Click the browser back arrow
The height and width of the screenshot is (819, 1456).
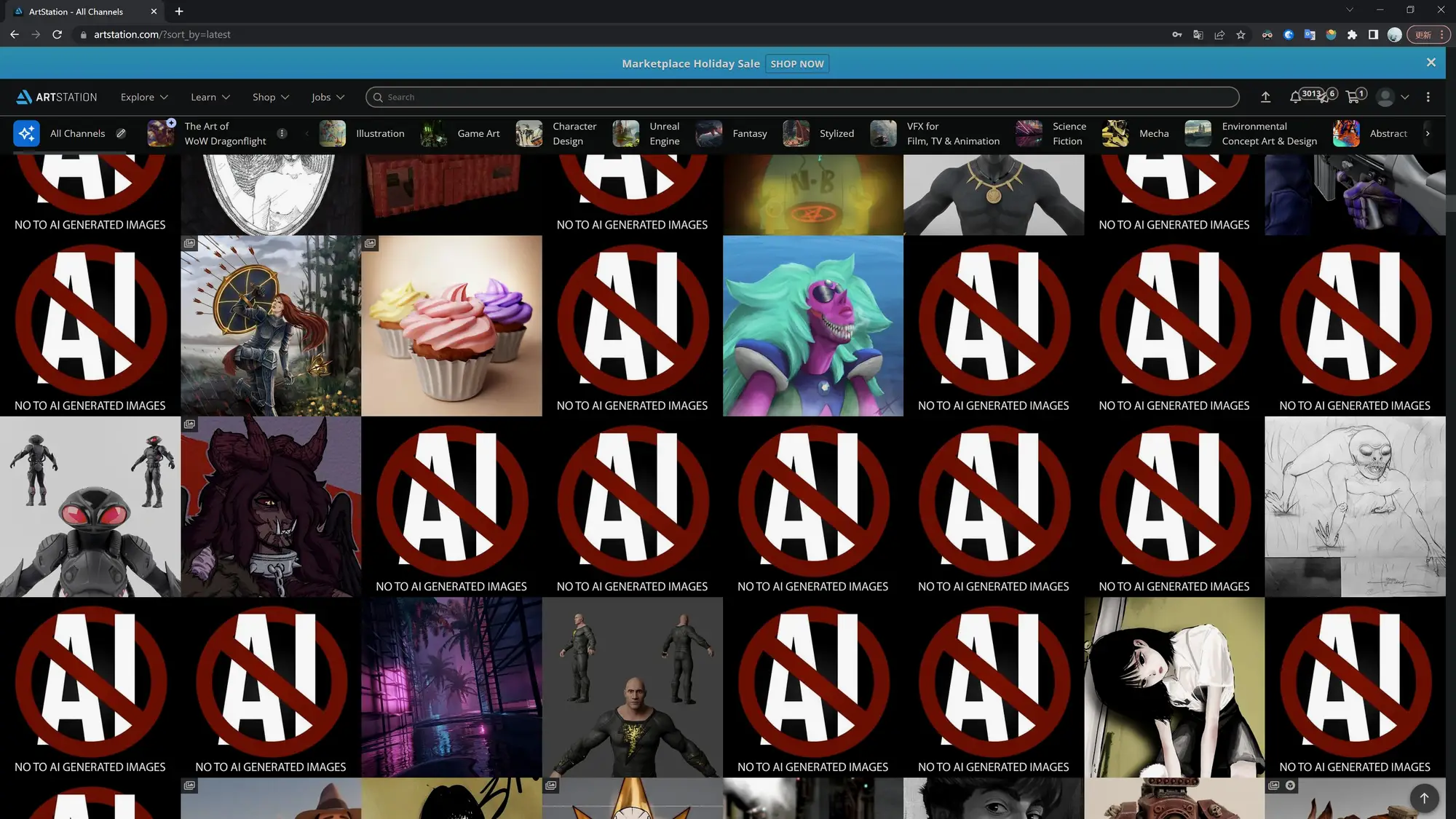[x=15, y=34]
